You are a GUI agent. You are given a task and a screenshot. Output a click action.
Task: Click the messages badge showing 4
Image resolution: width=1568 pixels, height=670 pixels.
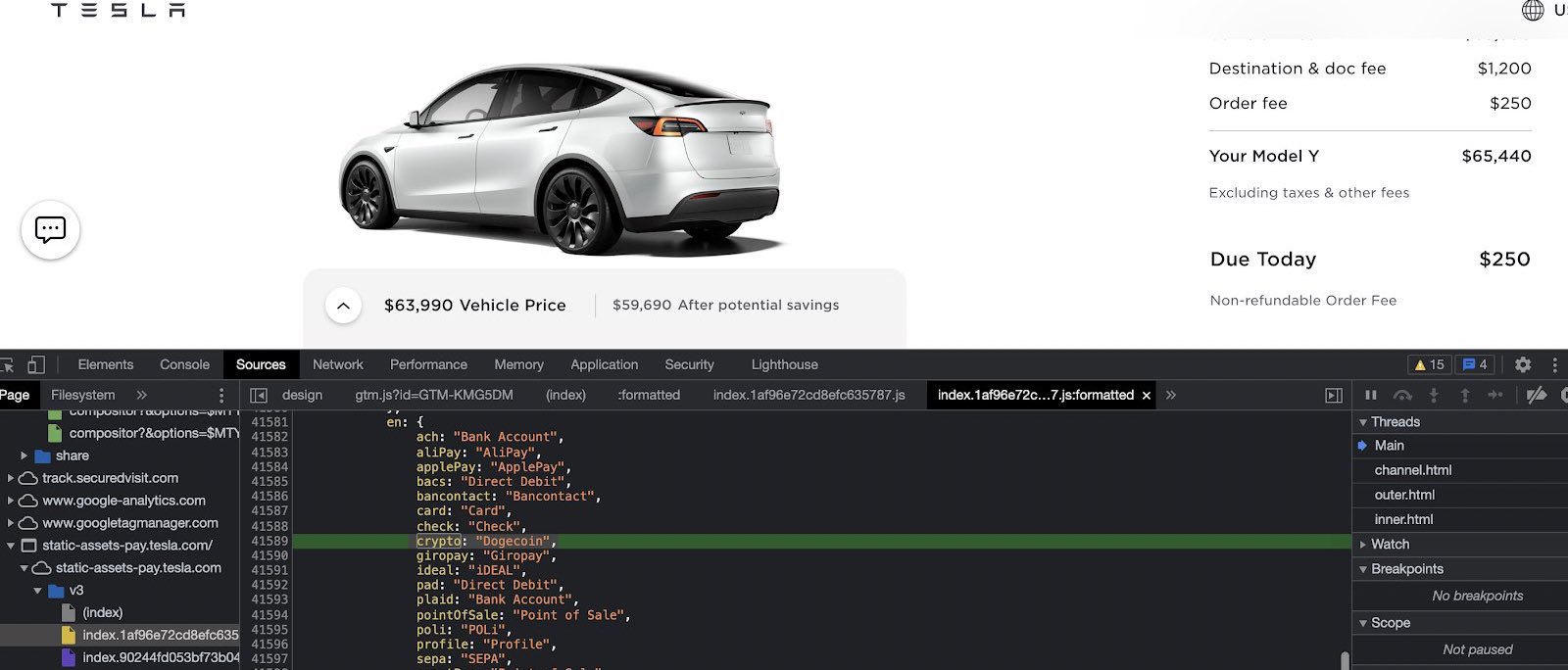(x=1475, y=364)
